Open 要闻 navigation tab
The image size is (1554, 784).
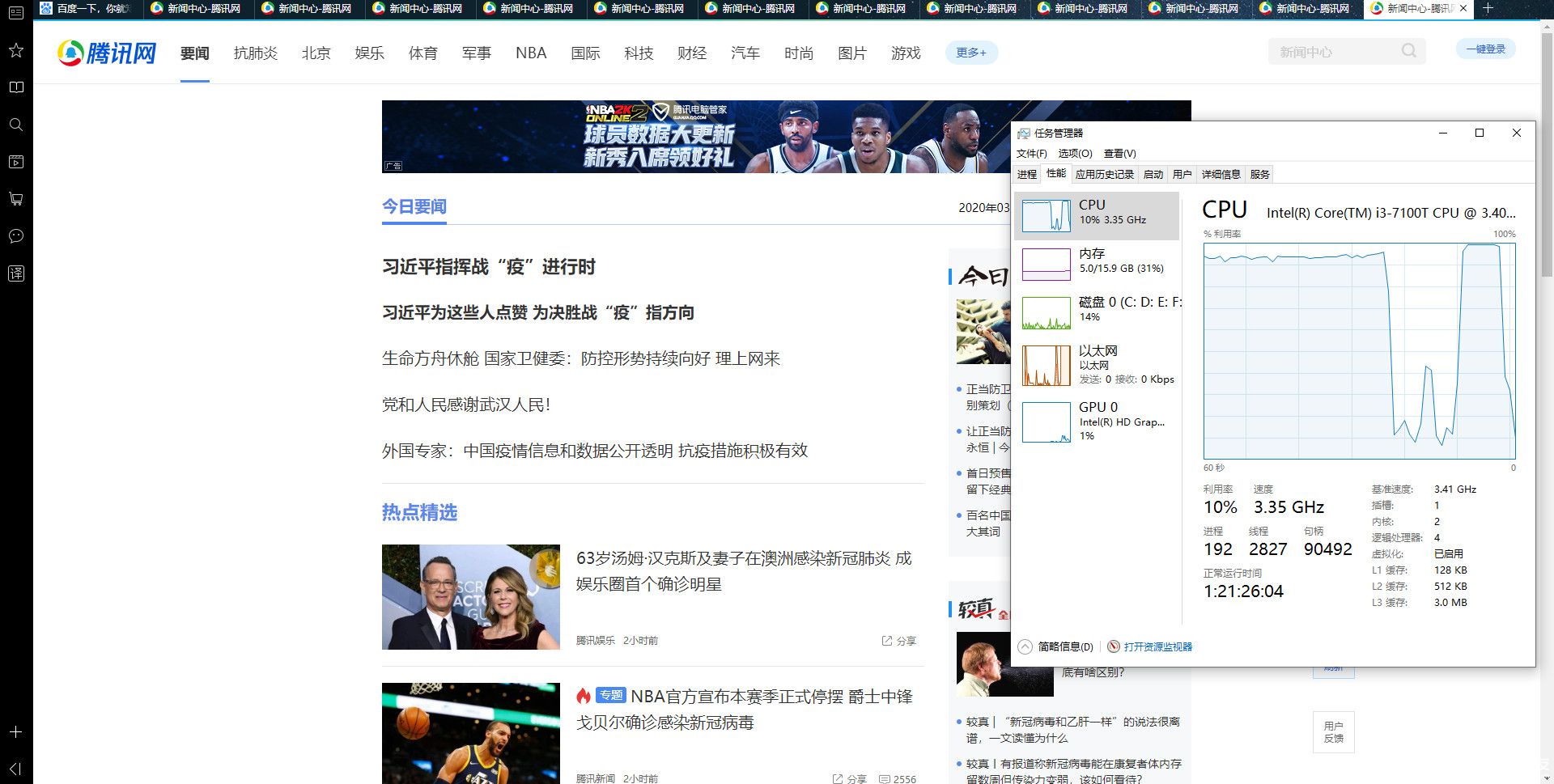pos(194,53)
